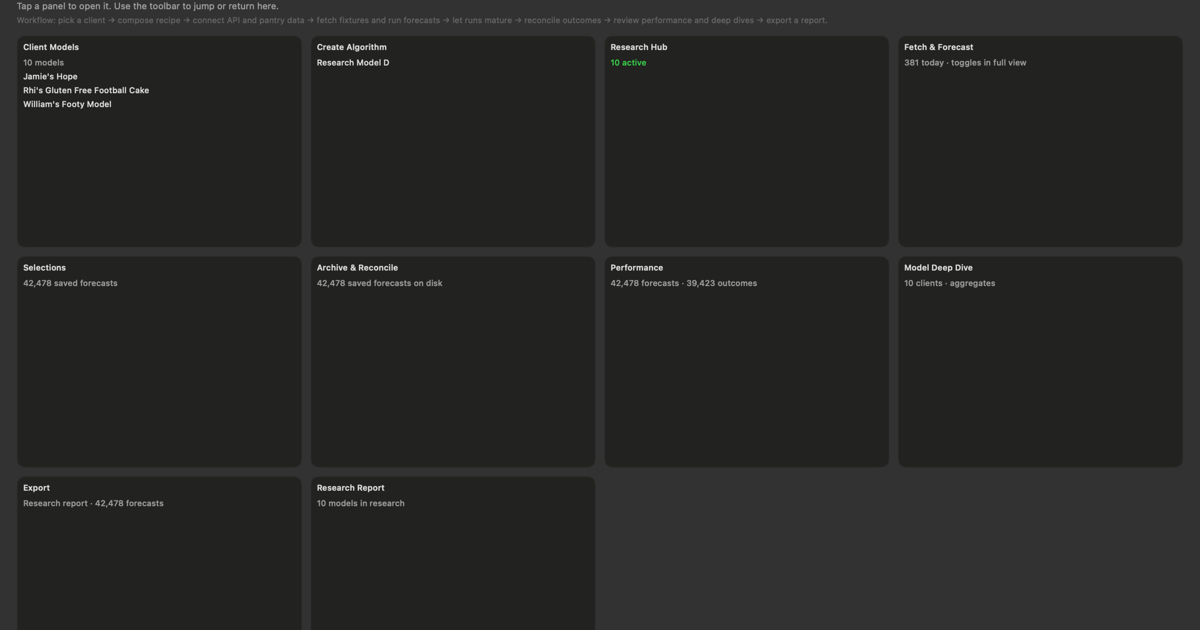Open the Research Hub panel
1200x630 pixels.
[747, 141]
